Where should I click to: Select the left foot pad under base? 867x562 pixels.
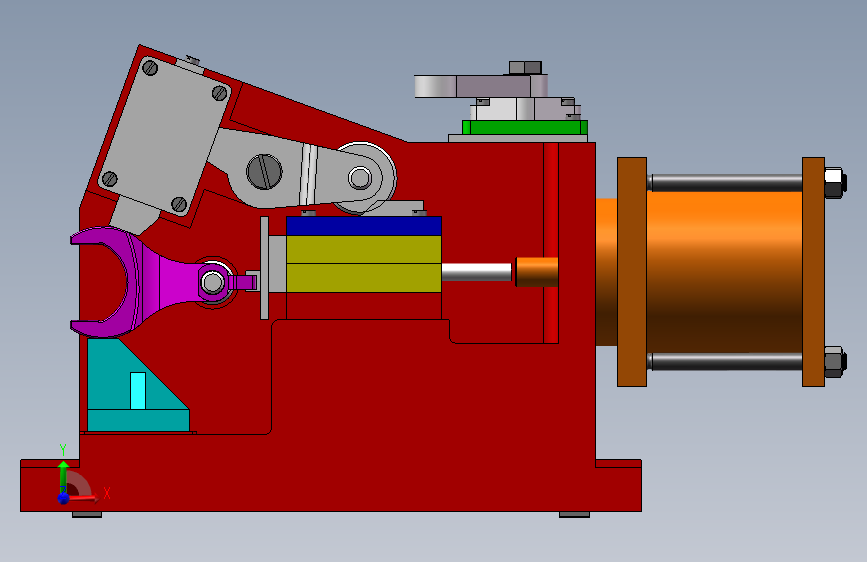(x=87, y=514)
